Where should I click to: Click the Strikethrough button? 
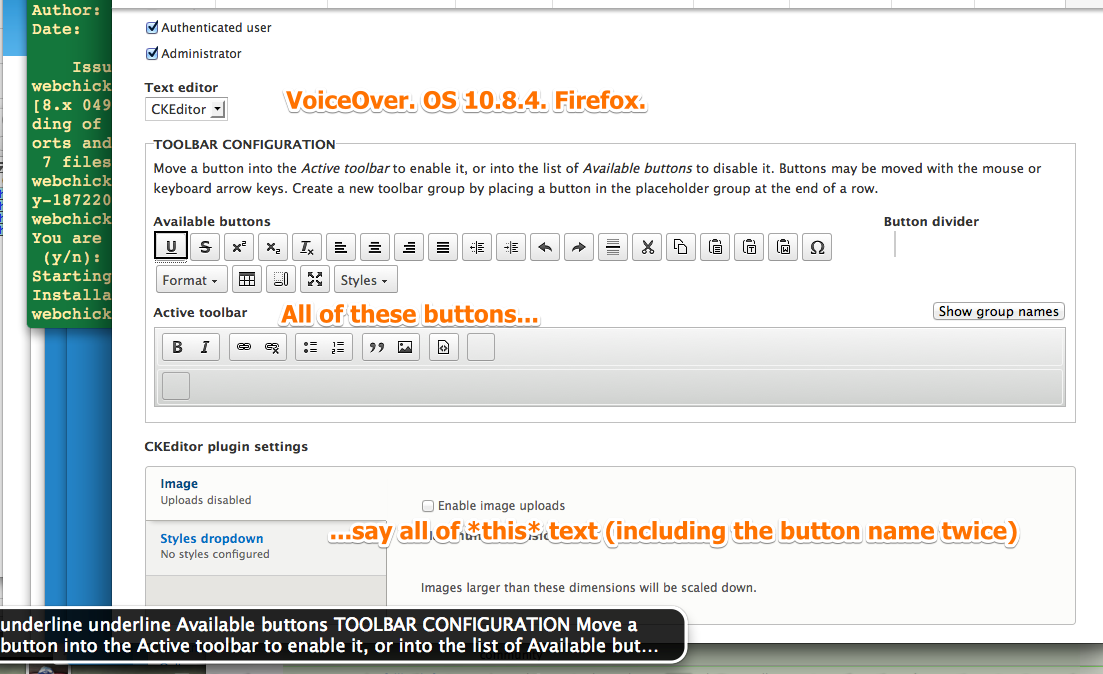coord(205,247)
